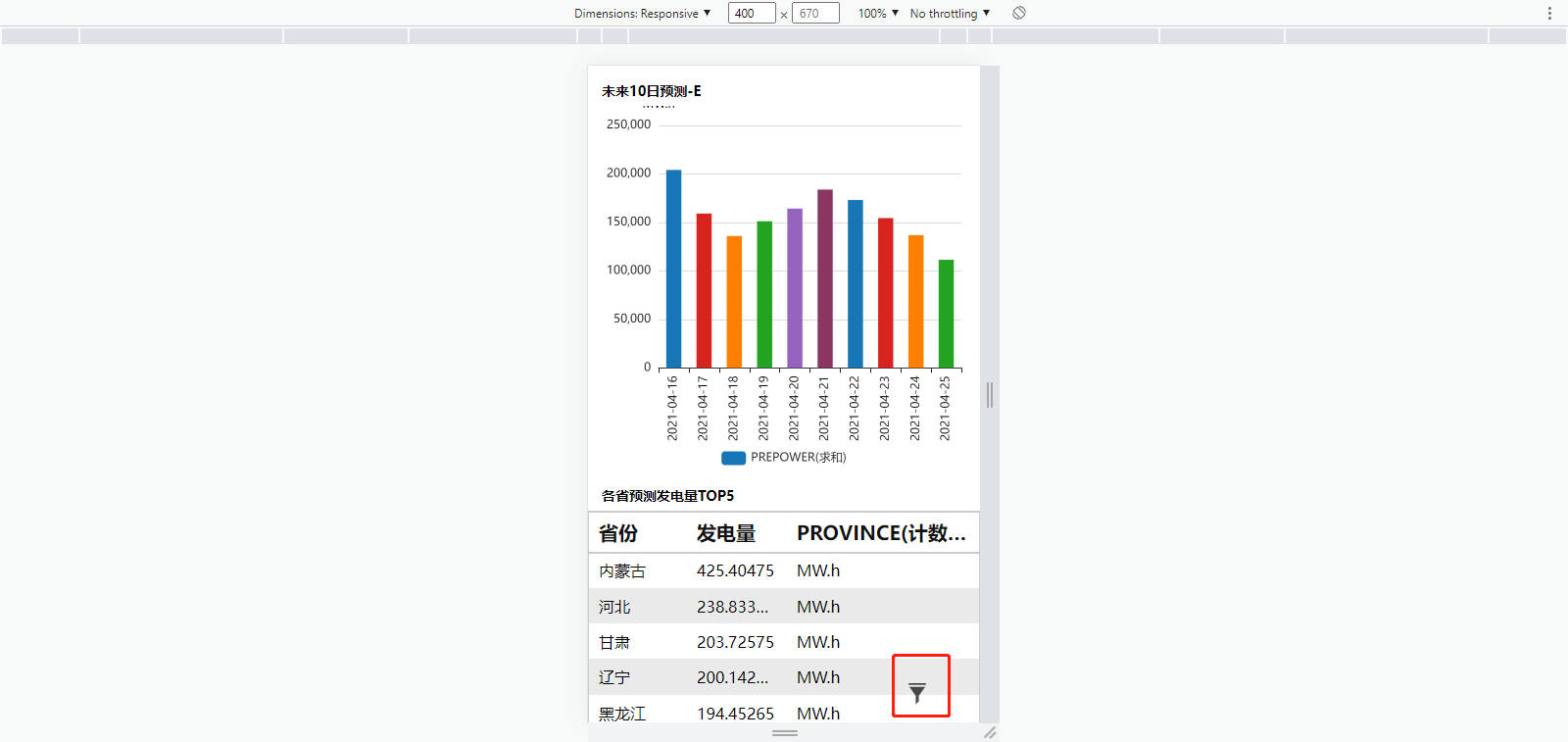
Task: Open the DevTools three-dot menu
Action: (x=1549, y=13)
